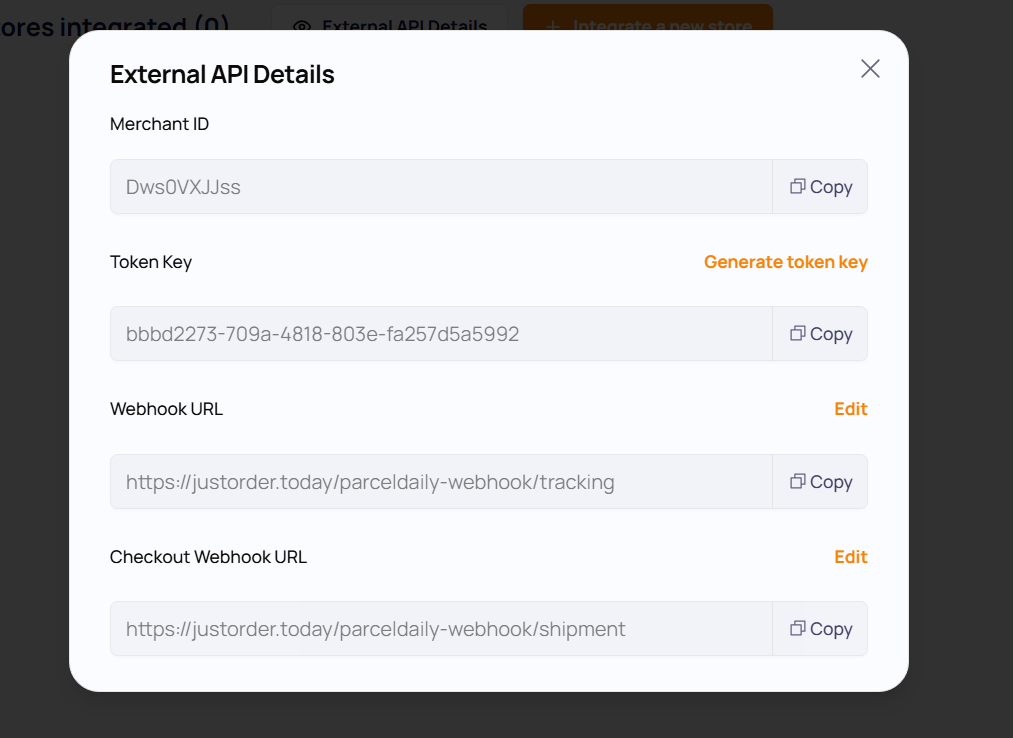Viewport: 1013px width, 738px height.
Task: Copy the Merchant ID value
Action: coord(820,187)
